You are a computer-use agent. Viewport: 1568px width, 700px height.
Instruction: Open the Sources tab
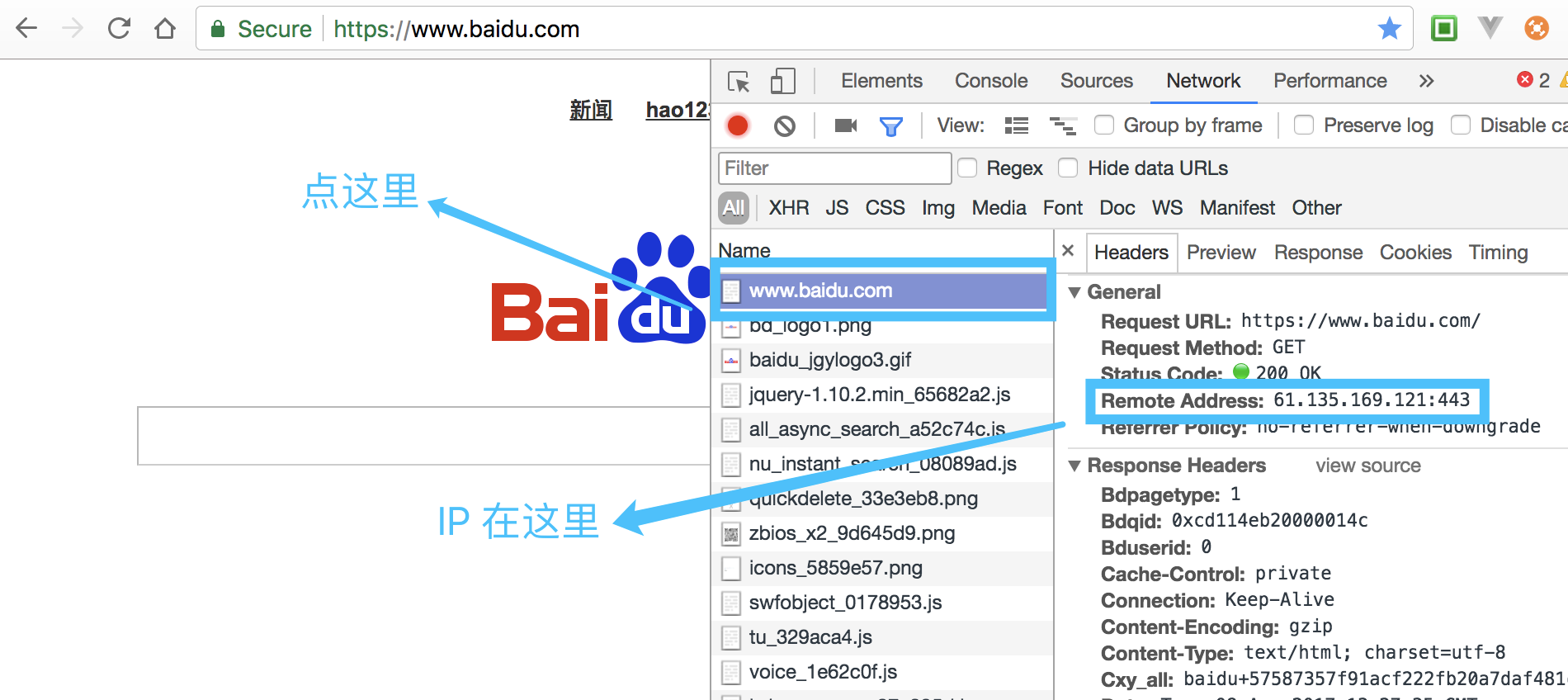1097,80
